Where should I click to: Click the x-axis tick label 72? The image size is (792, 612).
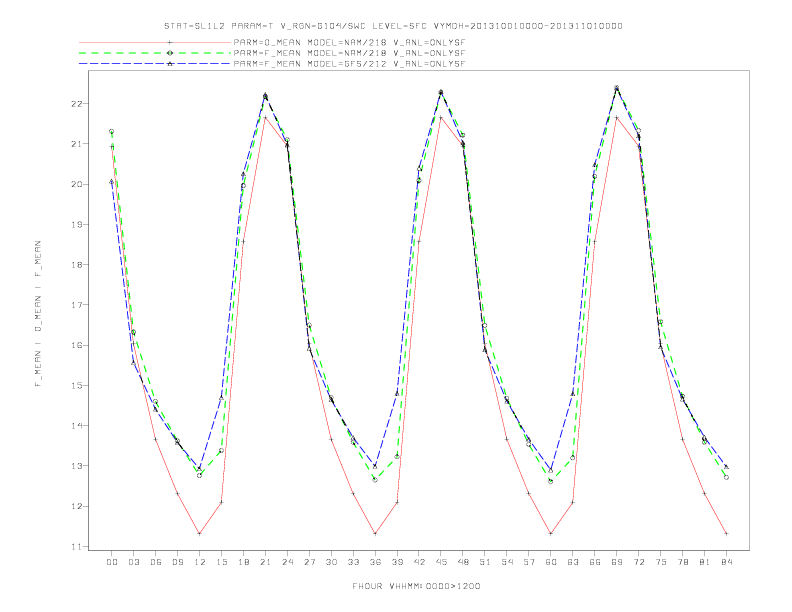(x=638, y=562)
